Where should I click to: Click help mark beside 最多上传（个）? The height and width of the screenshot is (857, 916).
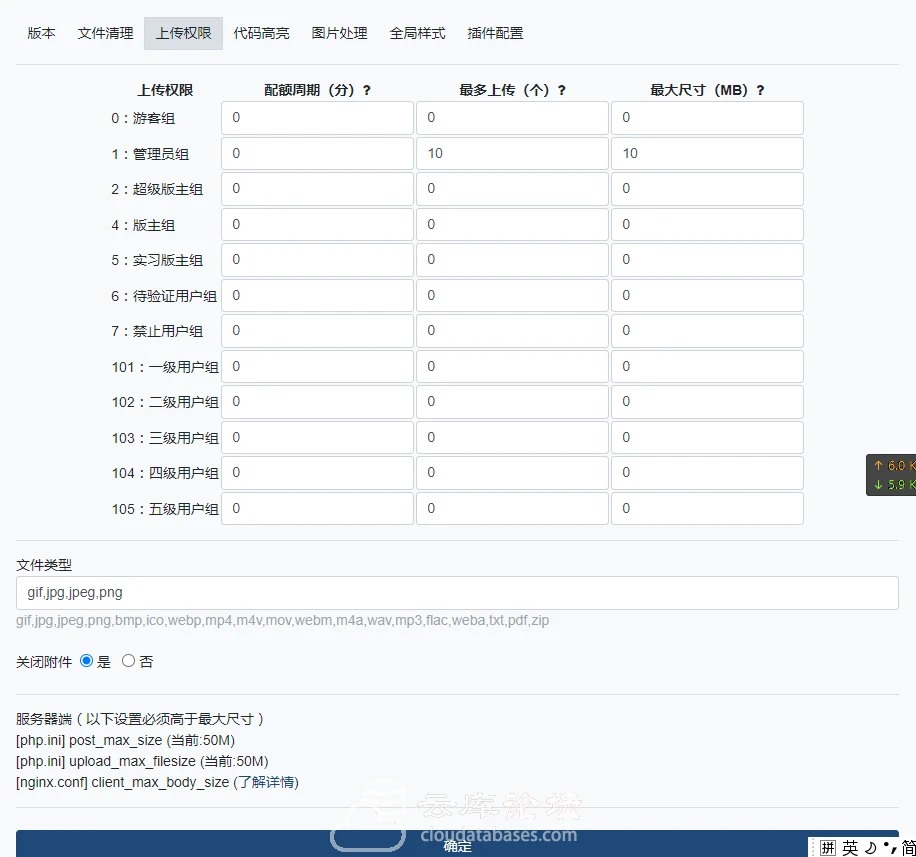[561, 91]
